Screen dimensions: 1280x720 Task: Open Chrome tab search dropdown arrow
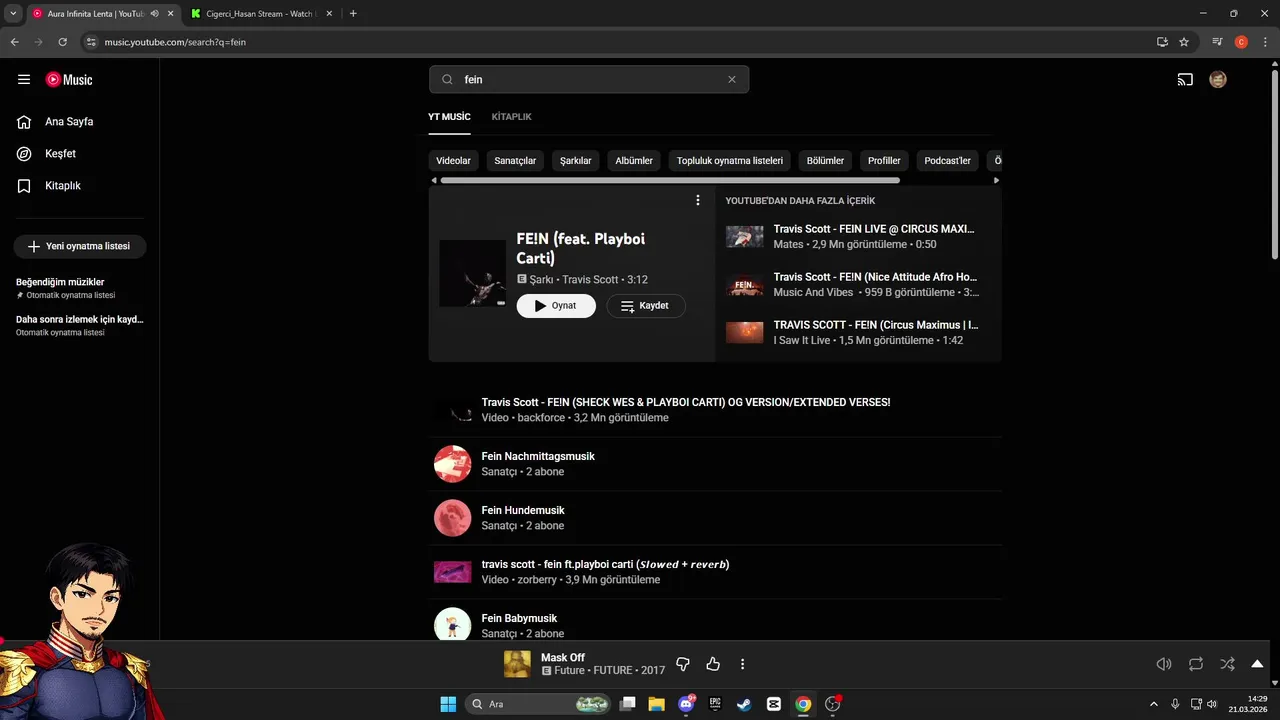[13, 14]
